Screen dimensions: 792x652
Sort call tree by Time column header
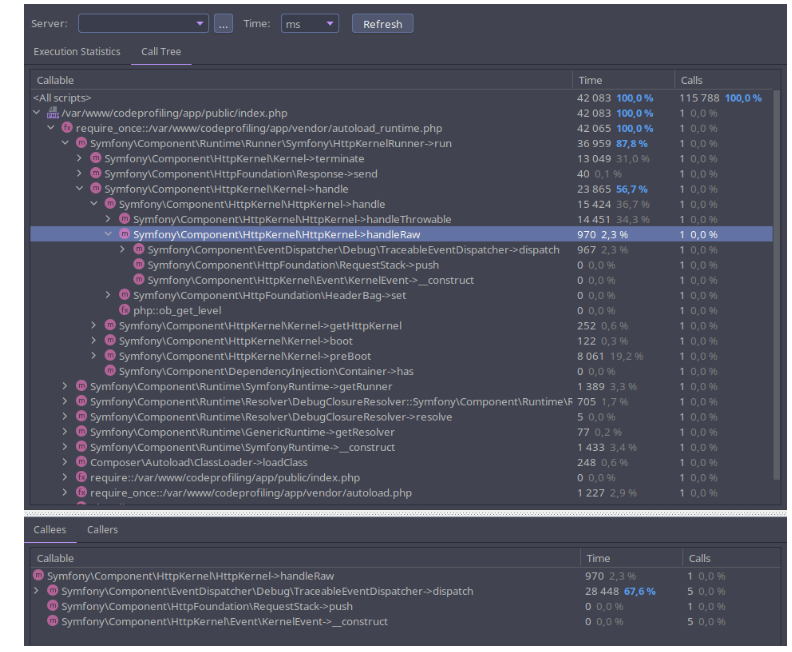point(623,80)
